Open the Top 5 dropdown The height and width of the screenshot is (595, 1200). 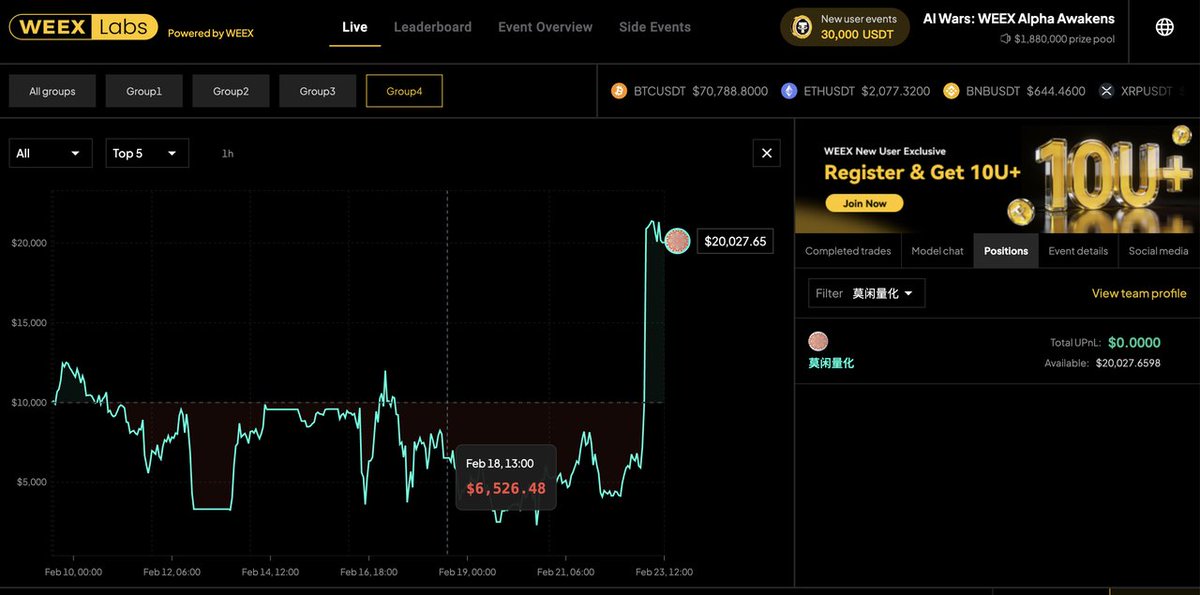tap(147, 153)
